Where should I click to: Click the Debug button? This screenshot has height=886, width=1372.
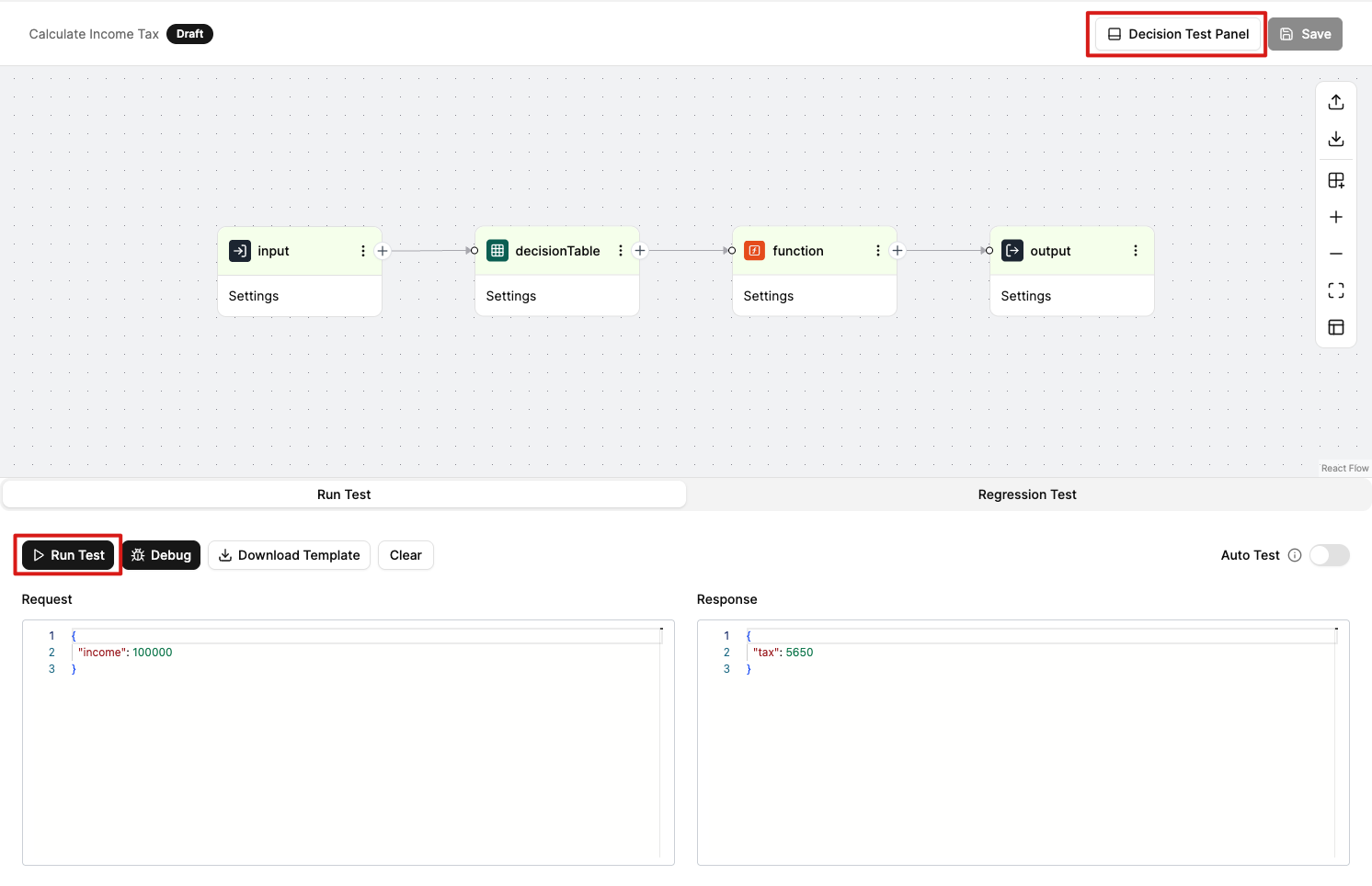coord(161,555)
